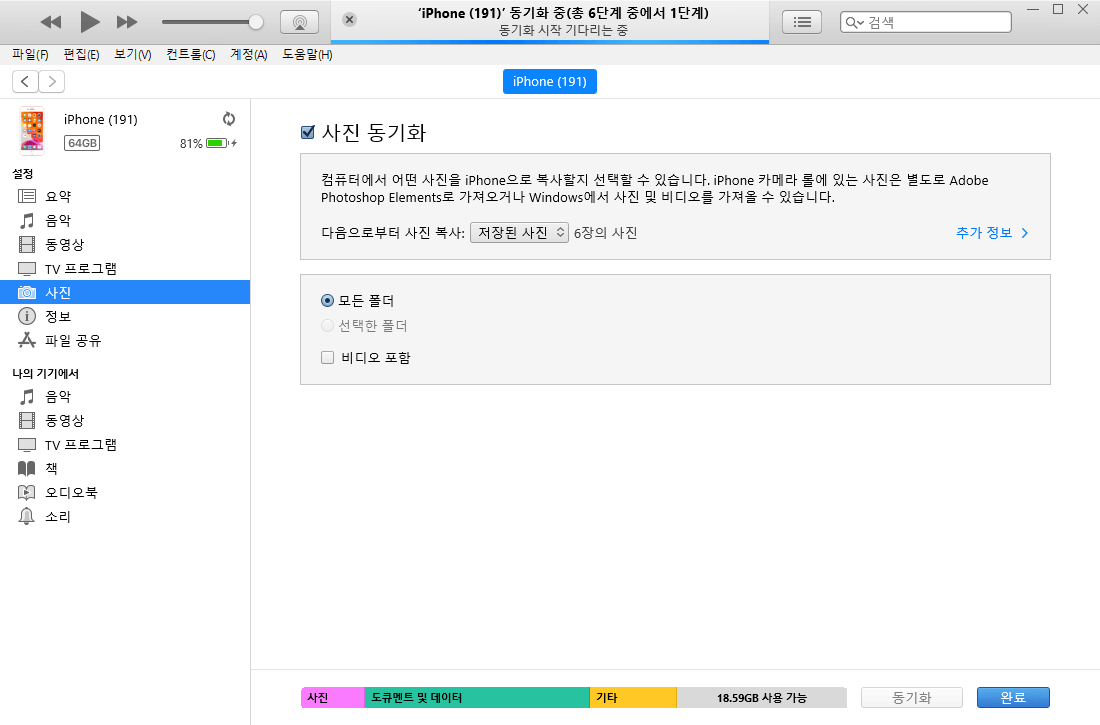Open the 저장된 사진 source dropdown

(519, 232)
